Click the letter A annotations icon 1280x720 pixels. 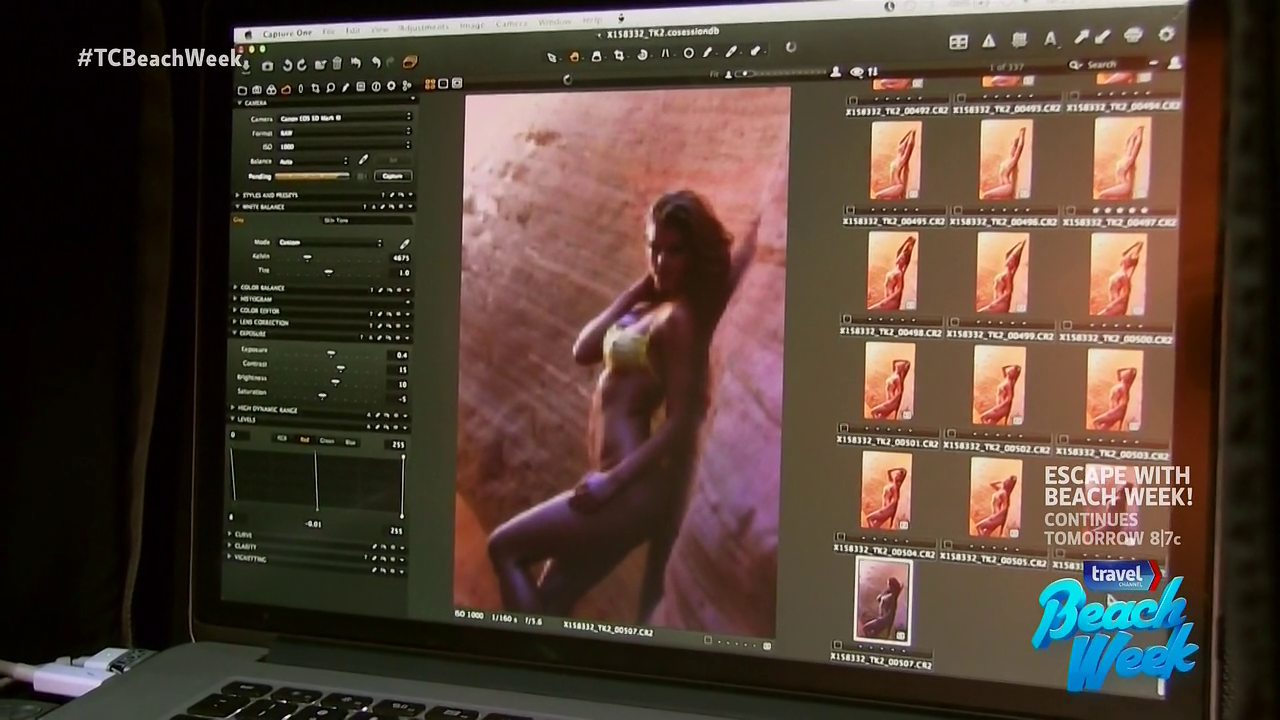coord(1051,39)
